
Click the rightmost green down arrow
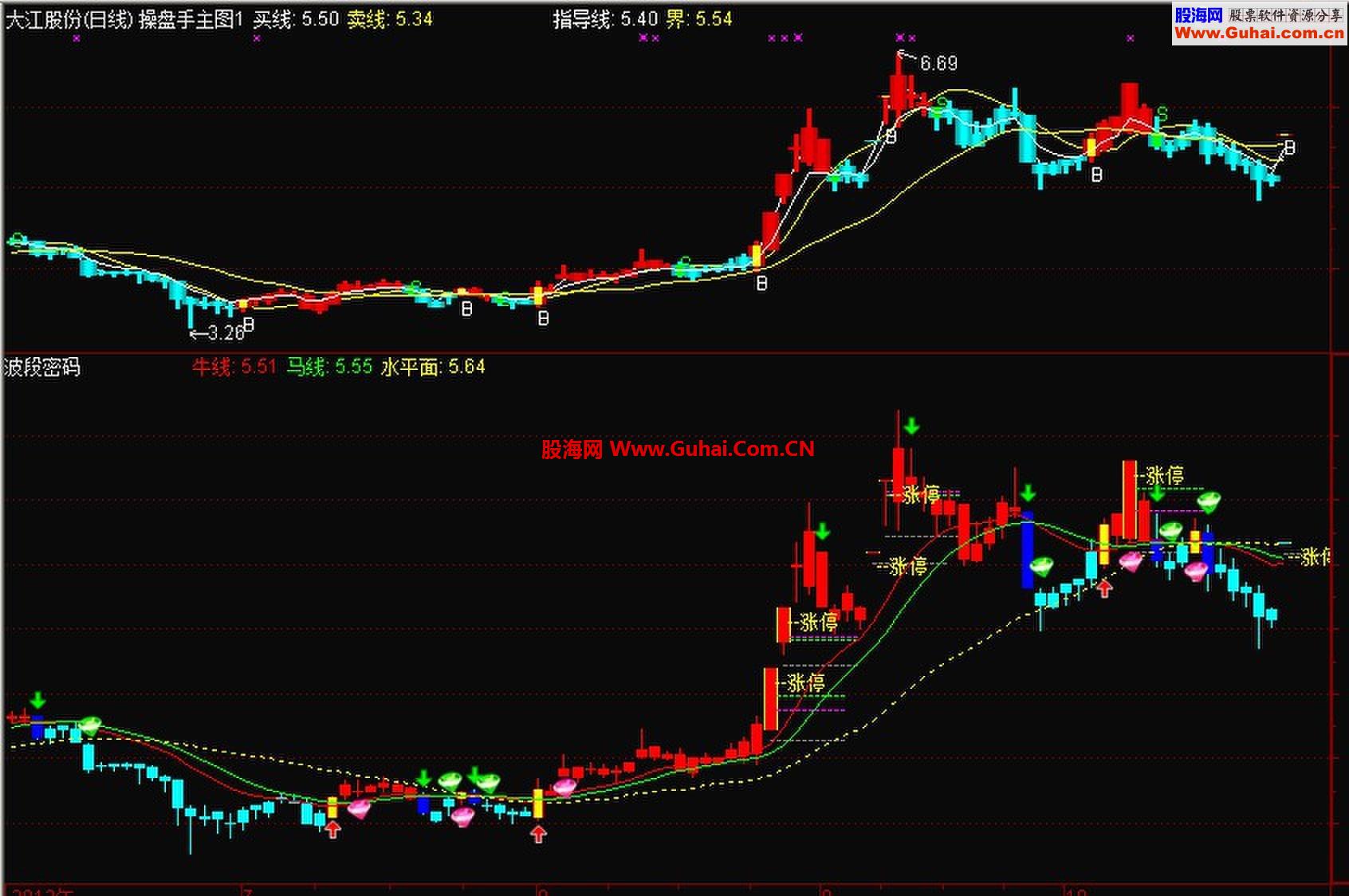pyautogui.click(x=1157, y=493)
